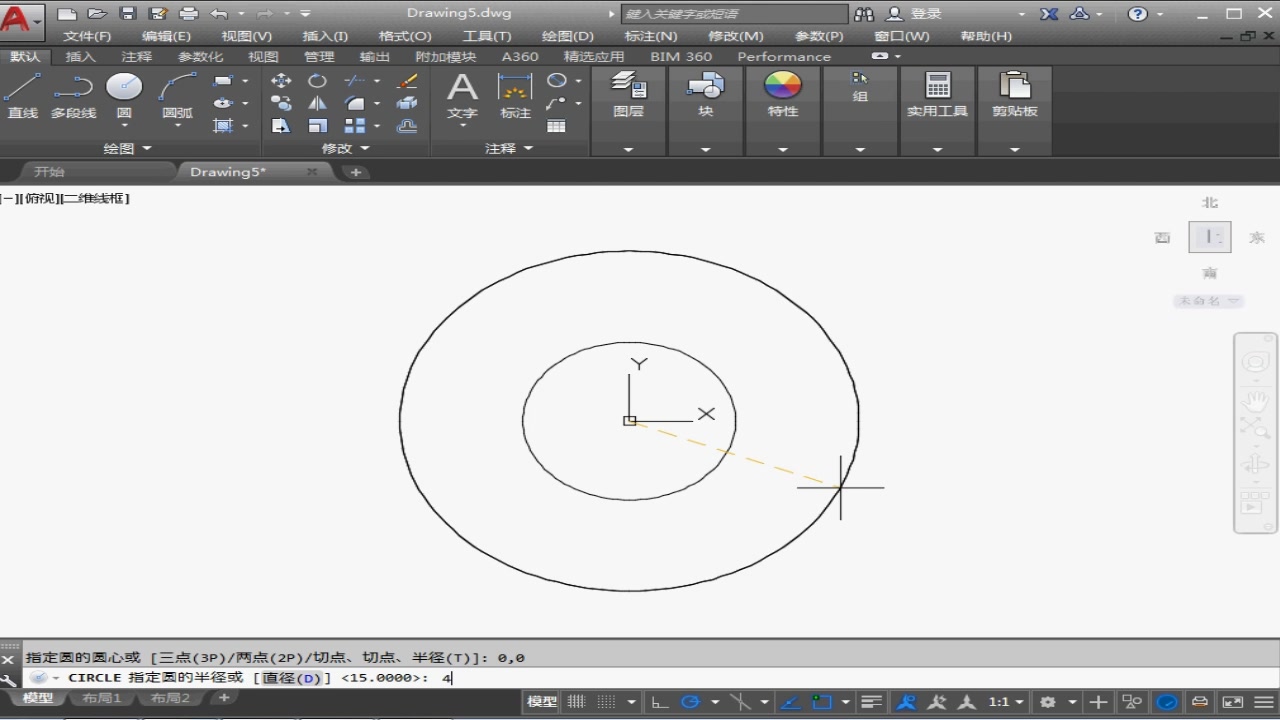Switch to 布局1 layout tab

(x=101, y=698)
